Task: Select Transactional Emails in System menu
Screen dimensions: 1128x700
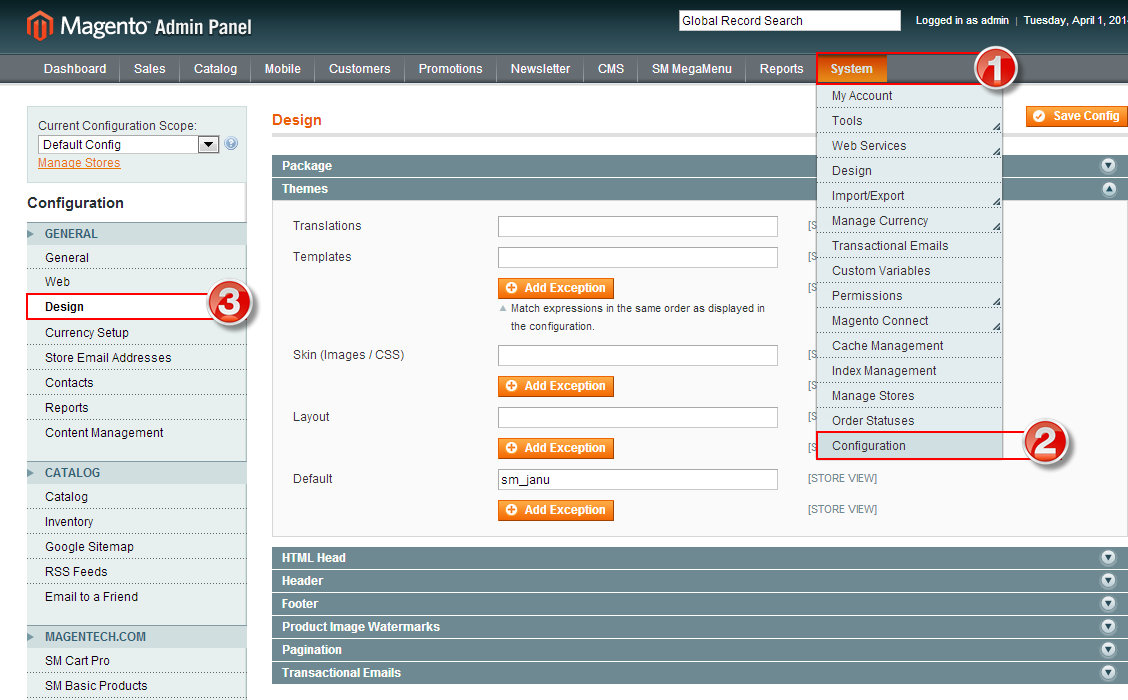Action: [x=909, y=246]
